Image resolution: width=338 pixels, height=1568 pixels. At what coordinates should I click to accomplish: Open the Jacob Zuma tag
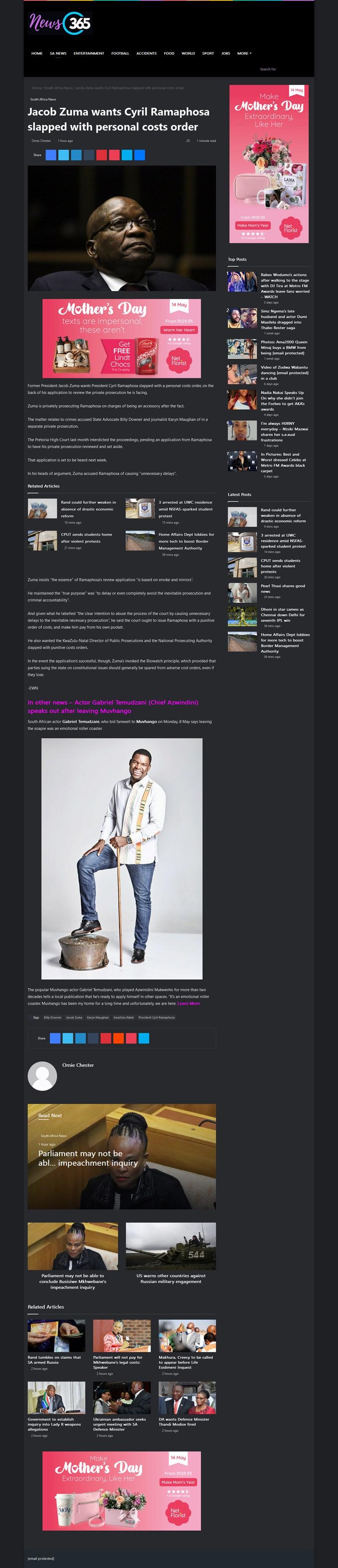74,1017
